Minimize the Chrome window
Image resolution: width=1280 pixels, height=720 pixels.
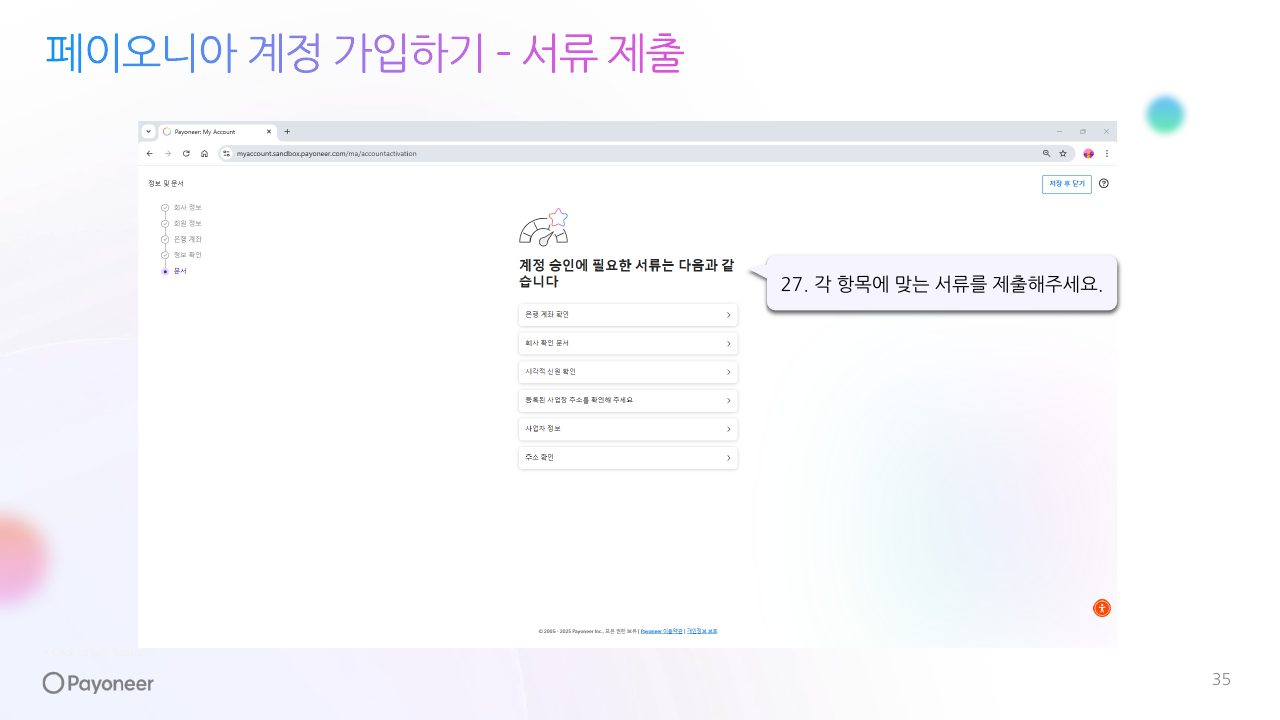pyautogui.click(x=1060, y=132)
